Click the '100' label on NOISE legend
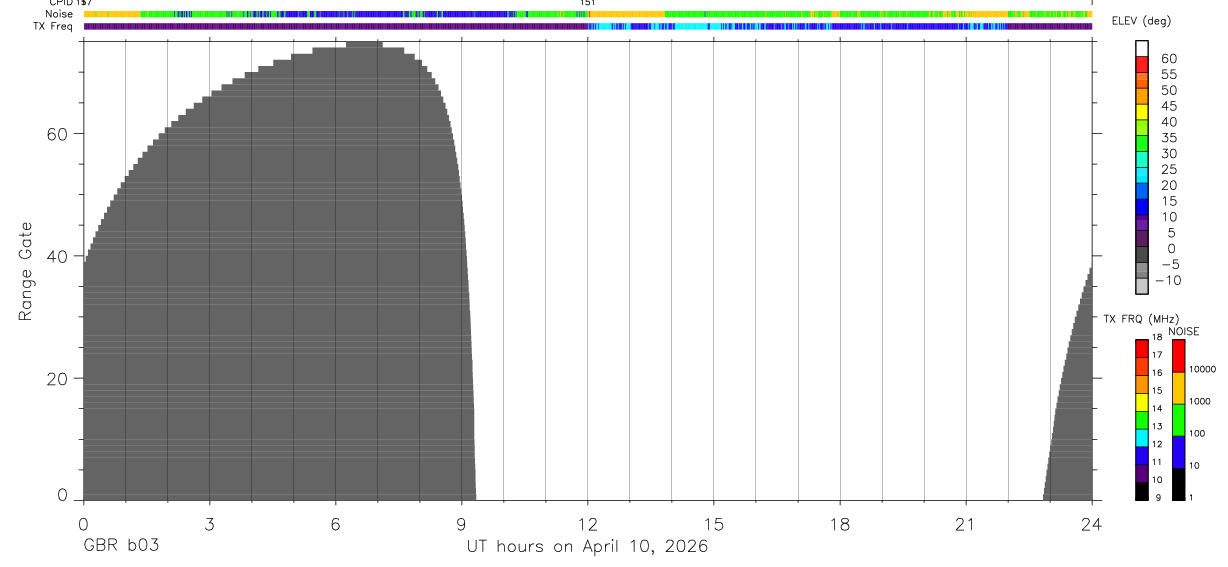1228x567 pixels. point(1197,433)
